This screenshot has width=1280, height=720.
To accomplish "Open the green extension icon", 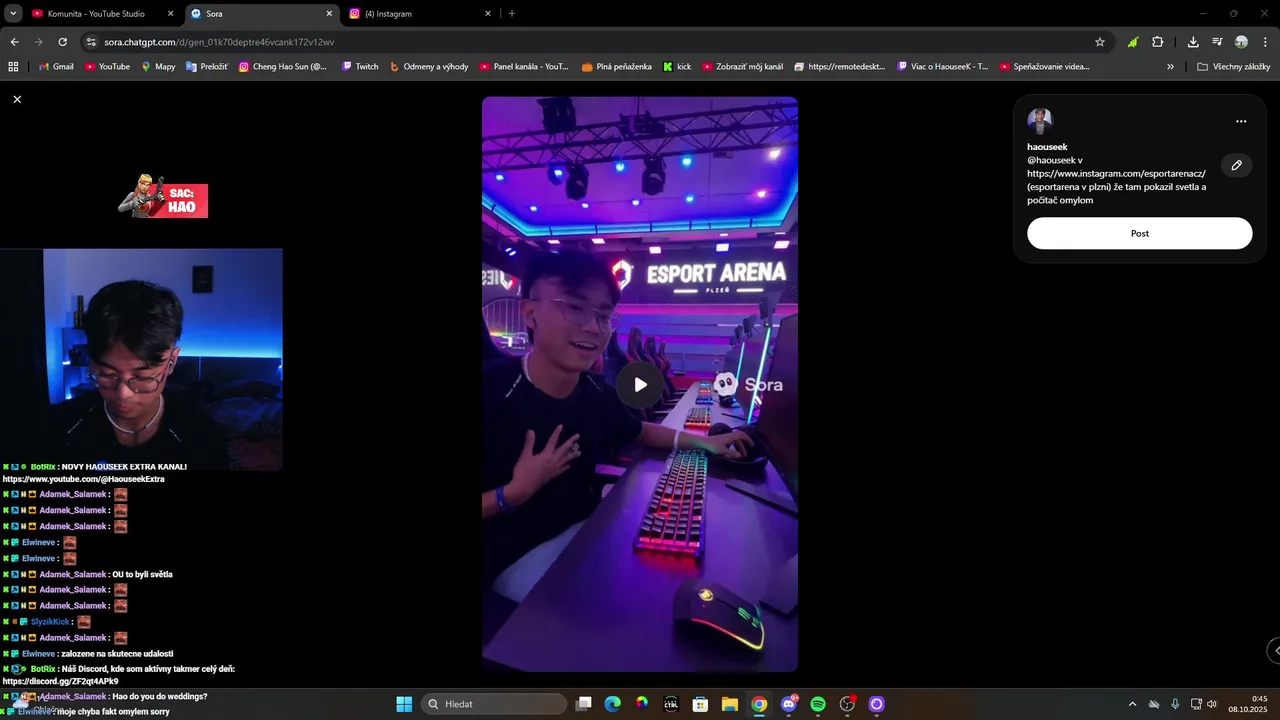I will click(x=1132, y=42).
